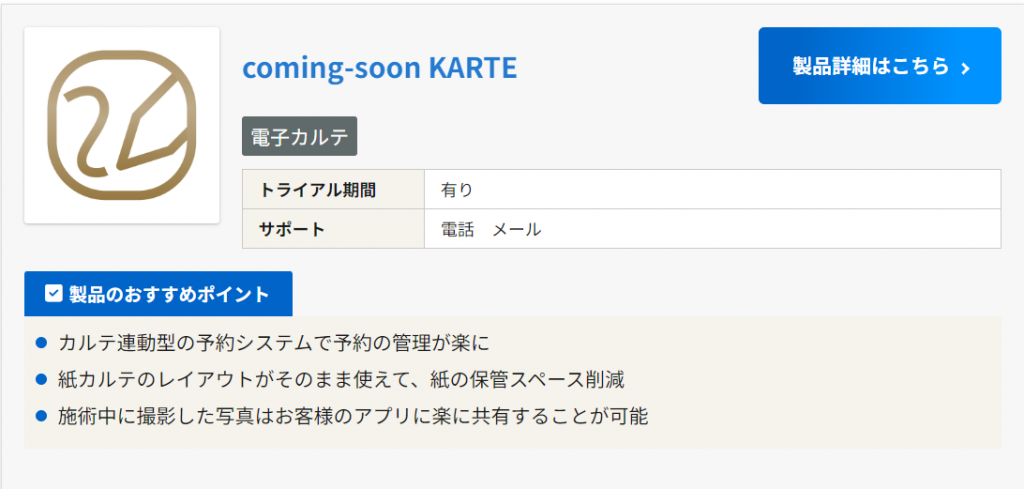
Task: Select the 製品のおすすめポイント heading label
Action: click(169, 294)
